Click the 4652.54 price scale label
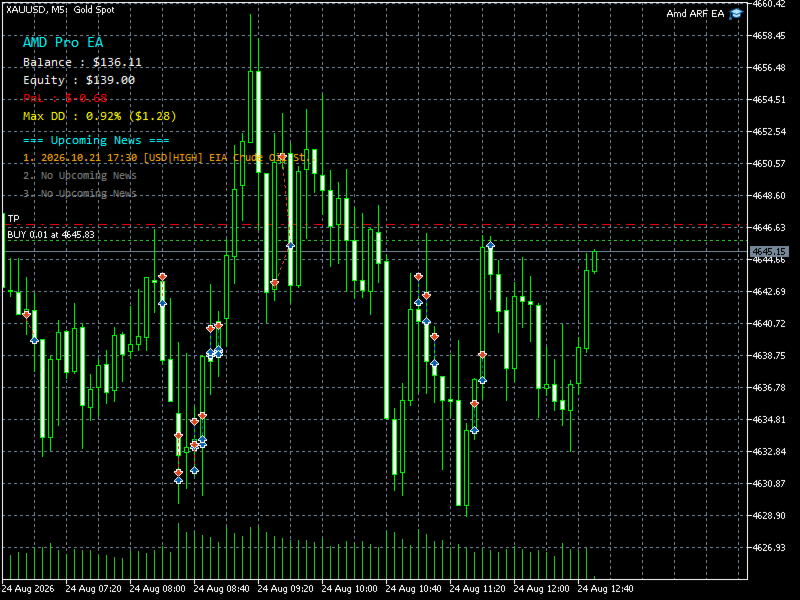The image size is (800, 600). 769,132
